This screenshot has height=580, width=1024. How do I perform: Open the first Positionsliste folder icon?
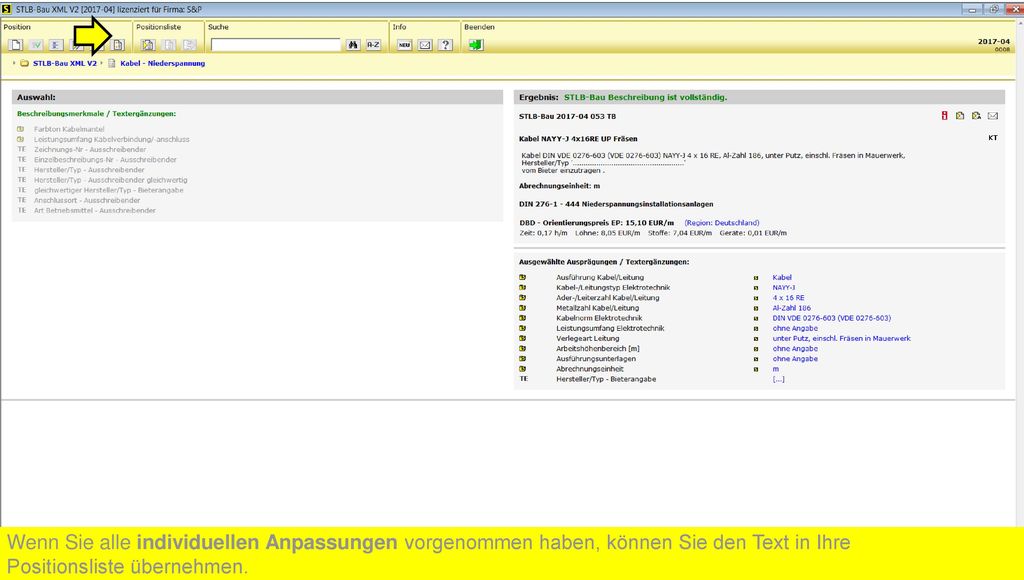tap(148, 45)
